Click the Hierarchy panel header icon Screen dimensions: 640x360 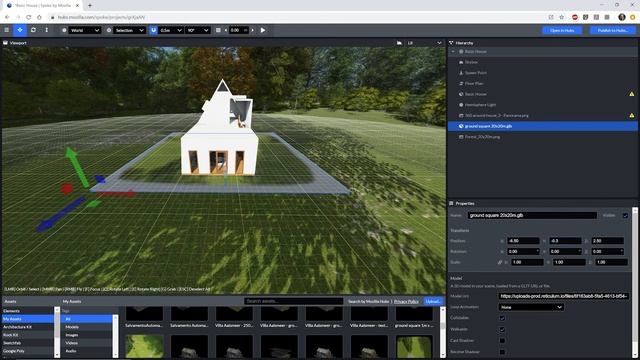point(451,43)
